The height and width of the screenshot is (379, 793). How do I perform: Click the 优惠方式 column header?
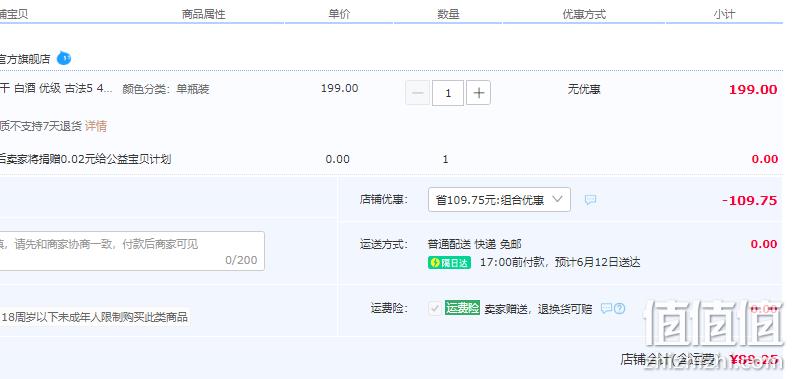coord(584,14)
